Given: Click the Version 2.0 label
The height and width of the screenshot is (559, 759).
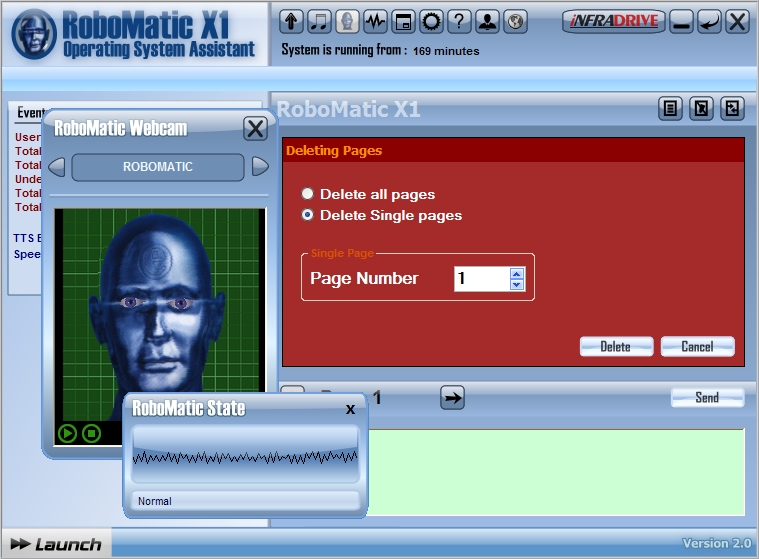Looking at the screenshot, I should click(716, 544).
